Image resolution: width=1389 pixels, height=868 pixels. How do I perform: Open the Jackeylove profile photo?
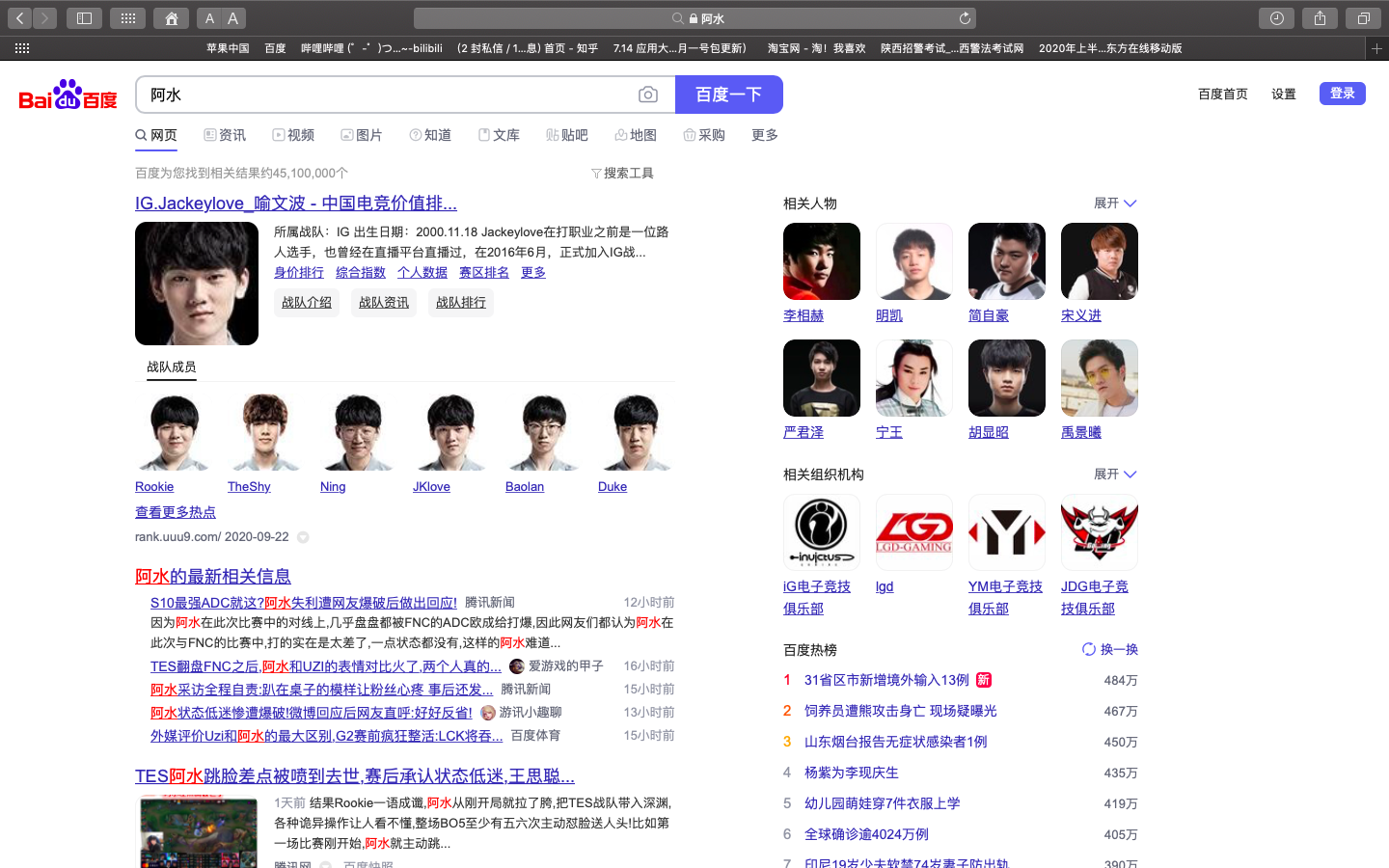(x=197, y=284)
